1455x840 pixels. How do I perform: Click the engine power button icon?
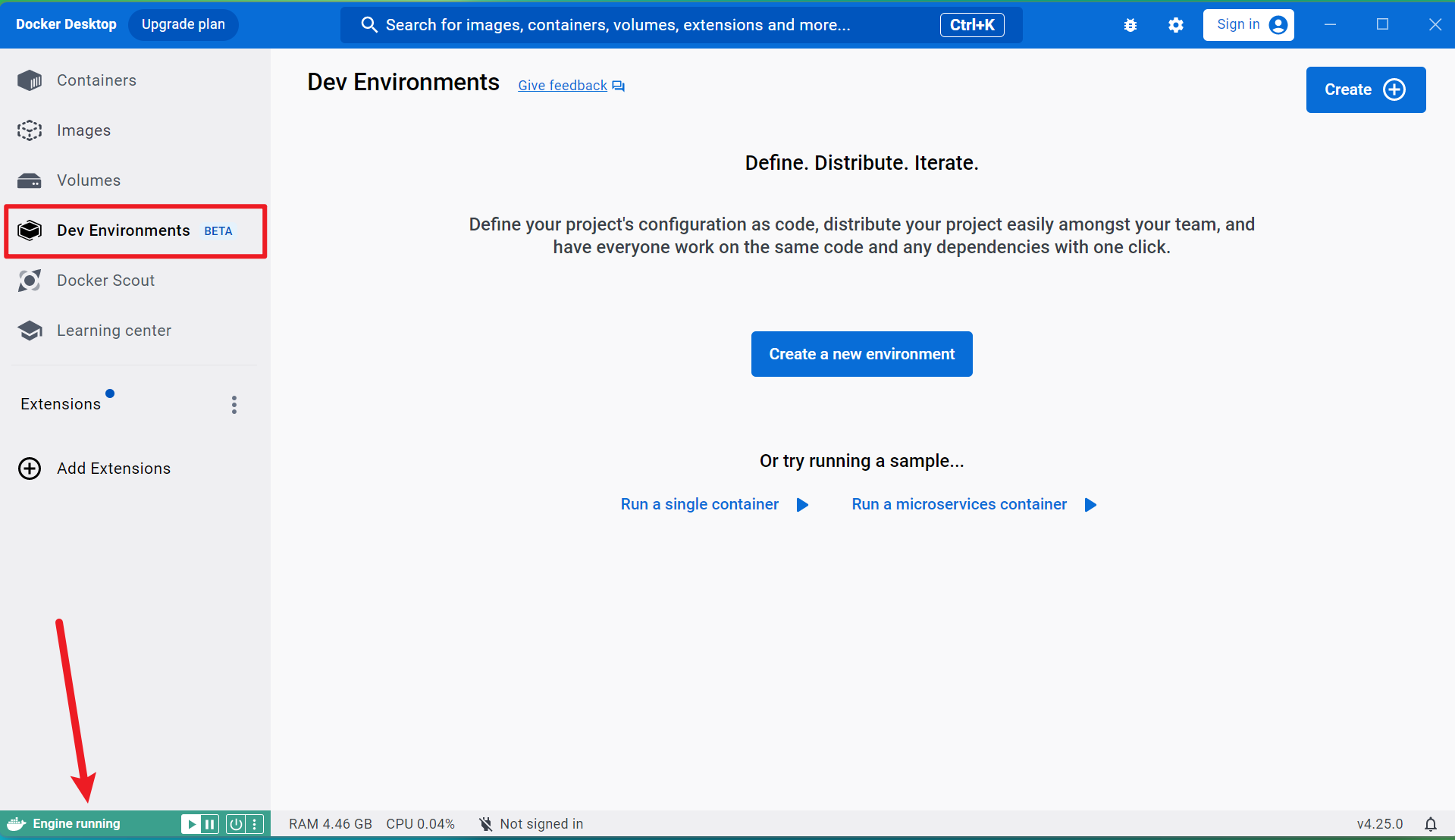click(236, 824)
